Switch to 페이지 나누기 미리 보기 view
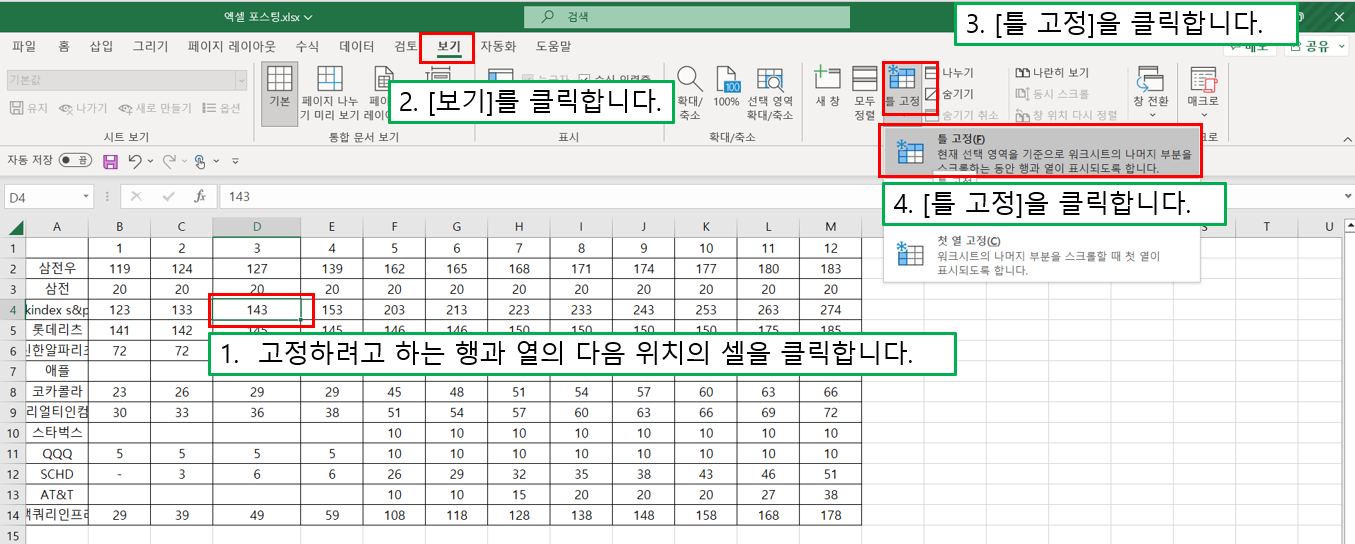This screenshot has height=544, width=1355. 329,94
